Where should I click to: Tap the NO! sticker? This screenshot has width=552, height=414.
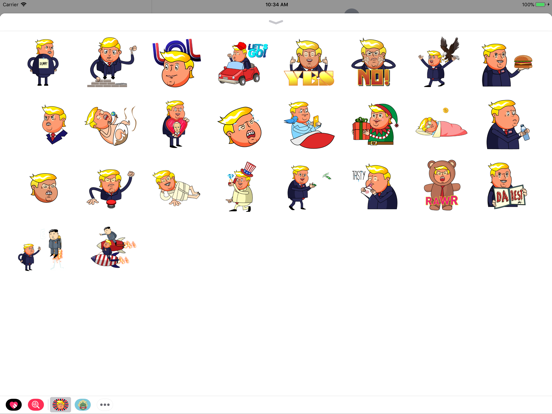(374, 62)
